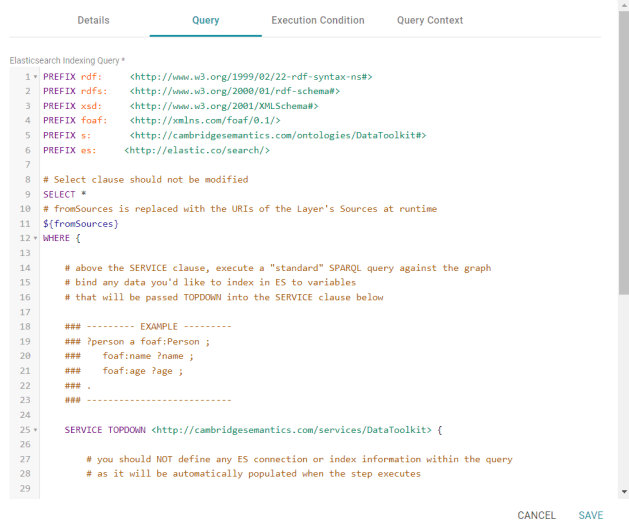The height and width of the screenshot is (527, 629).
Task: Select the Query tab
Action: click(205, 20)
